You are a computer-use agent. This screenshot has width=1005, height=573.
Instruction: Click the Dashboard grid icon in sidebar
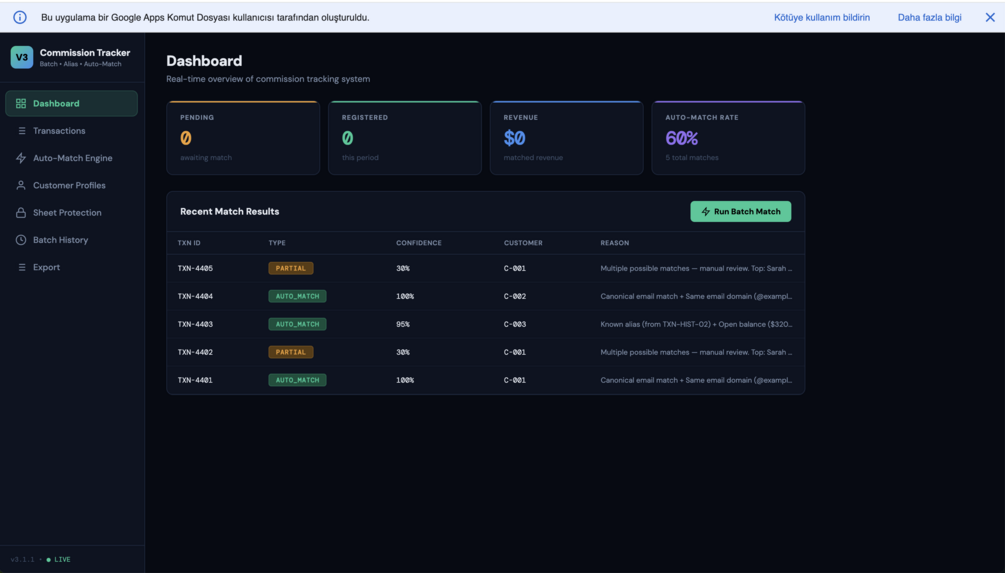pyautogui.click(x=21, y=103)
